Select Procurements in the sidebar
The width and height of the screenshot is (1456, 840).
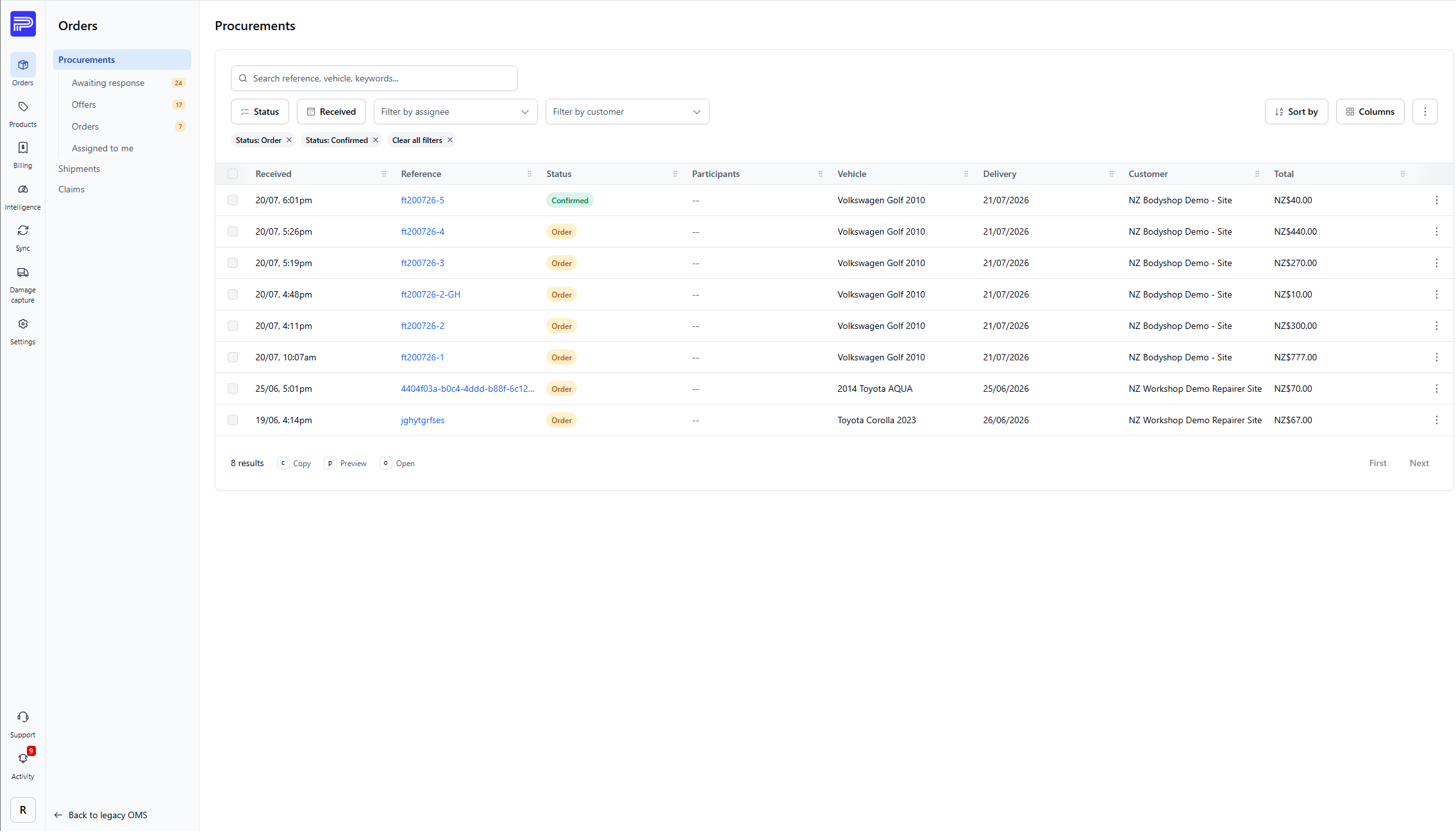click(x=122, y=60)
